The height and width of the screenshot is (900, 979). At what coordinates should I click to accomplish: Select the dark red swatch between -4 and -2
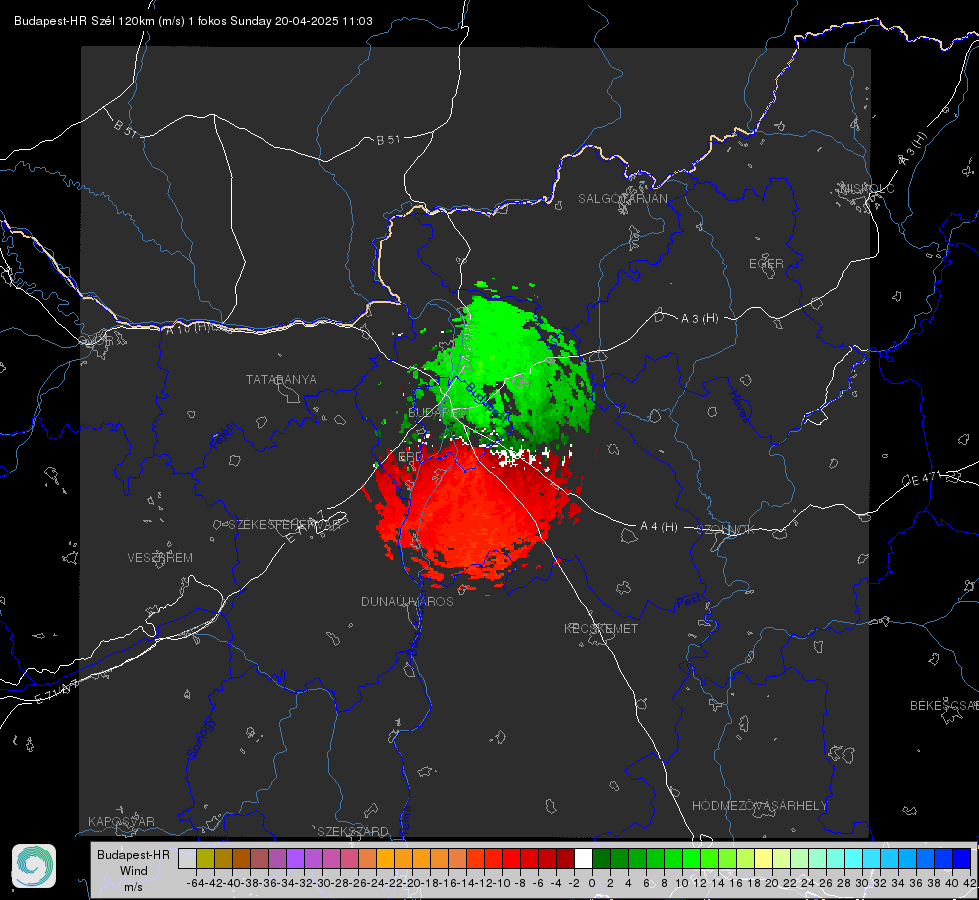click(x=565, y=858)
